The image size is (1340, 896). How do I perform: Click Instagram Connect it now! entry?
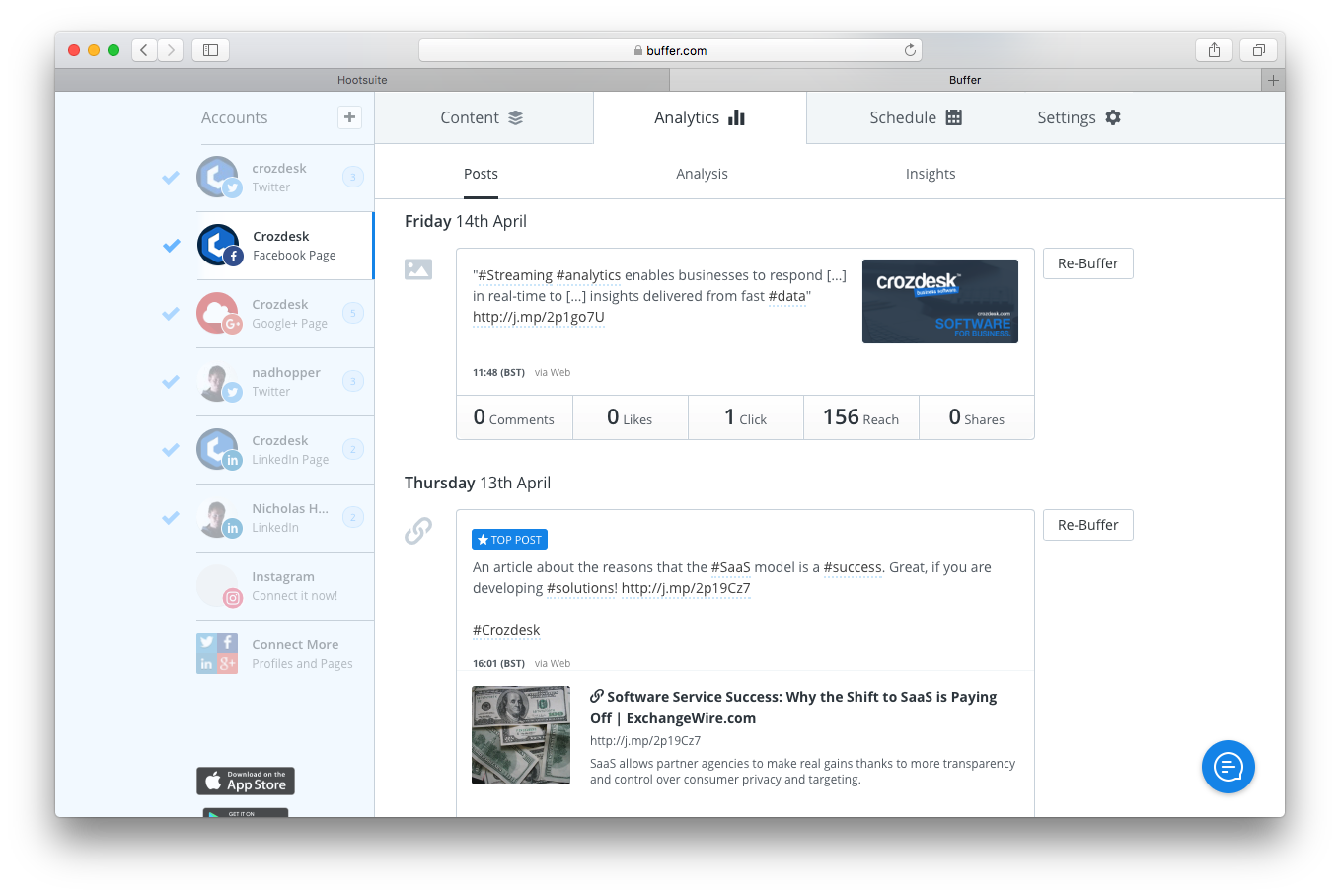(x=285, y=586)
